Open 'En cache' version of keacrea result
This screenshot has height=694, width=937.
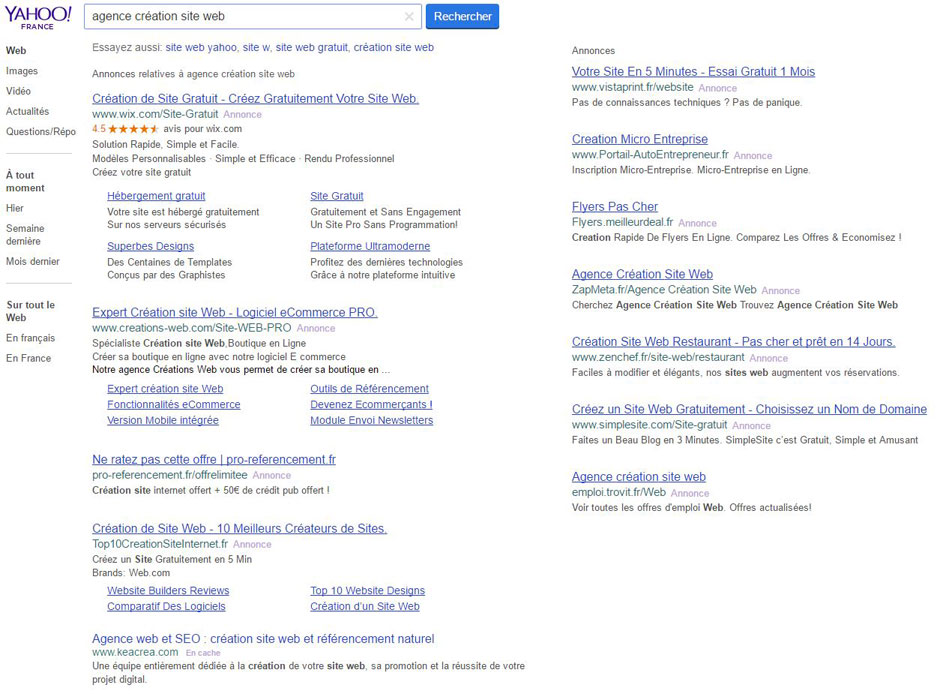tap(203, 653)
